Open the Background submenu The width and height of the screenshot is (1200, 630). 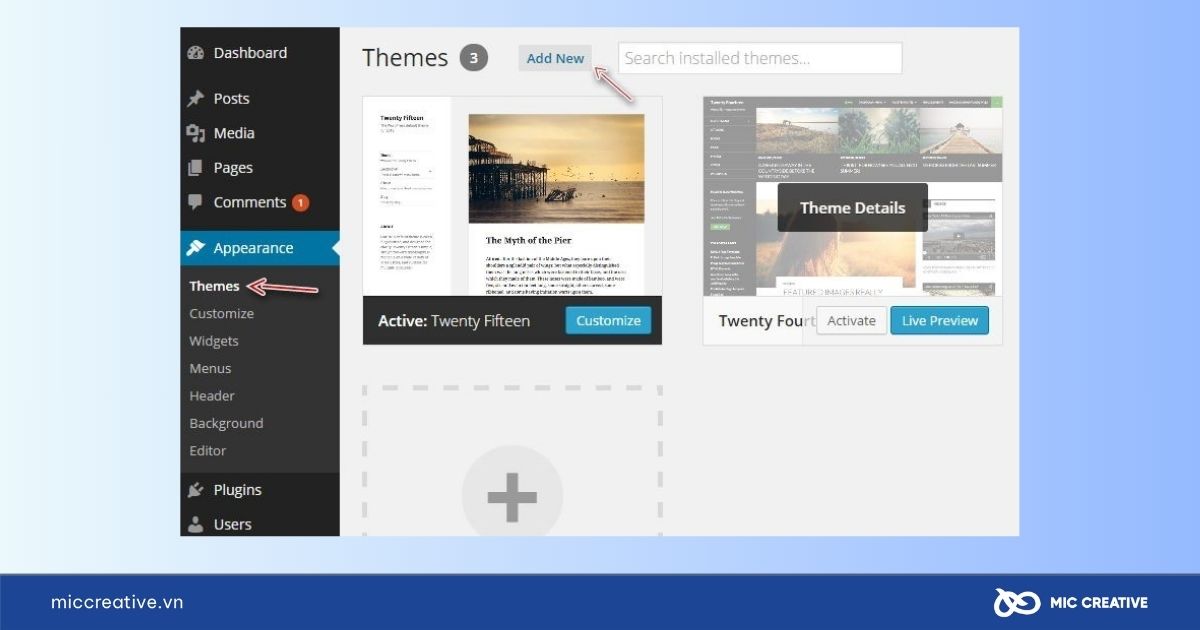click(x=226, y=423)
